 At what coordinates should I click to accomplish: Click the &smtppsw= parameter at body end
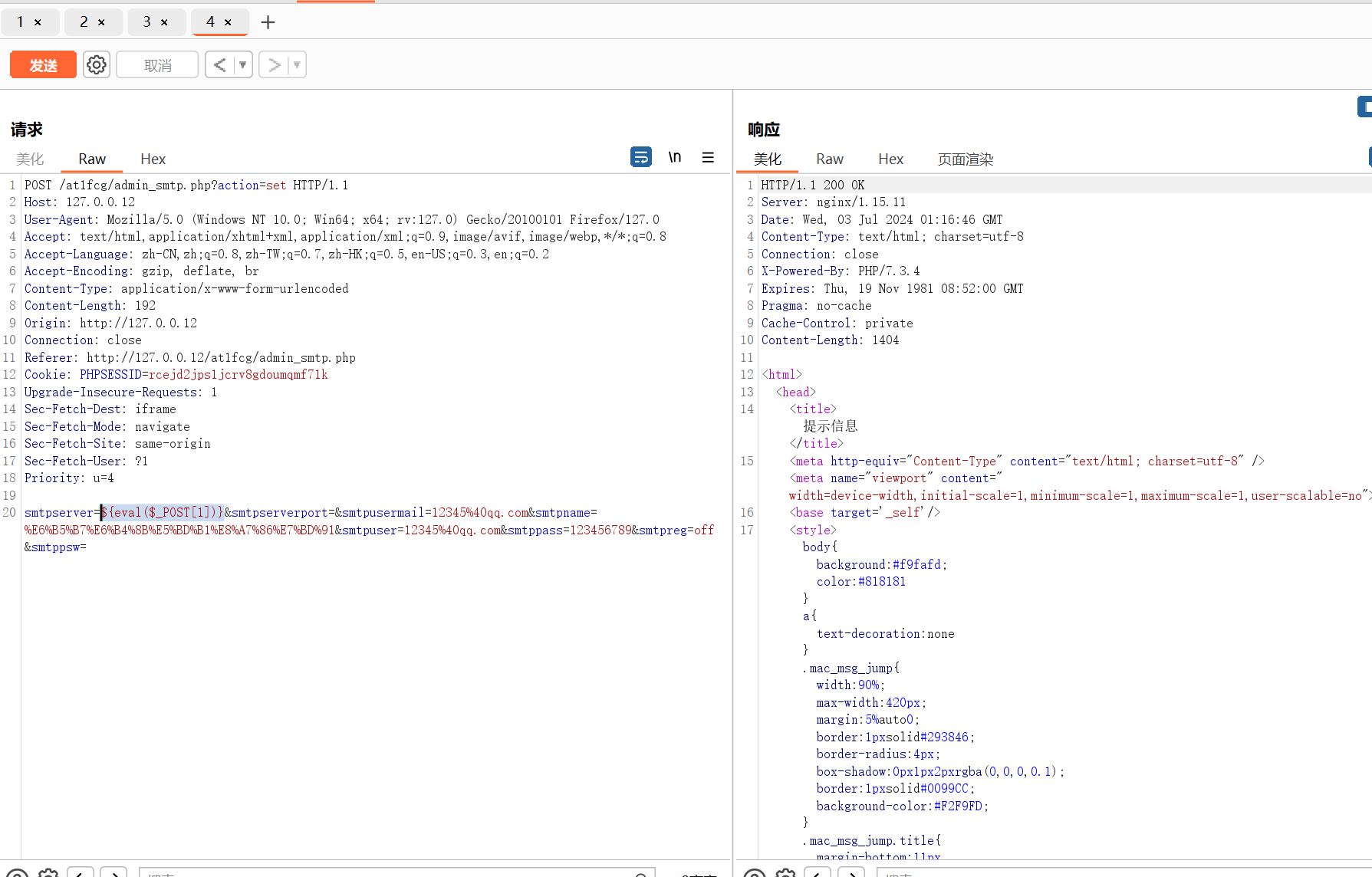pyautogui.click(x=55, y=547)
